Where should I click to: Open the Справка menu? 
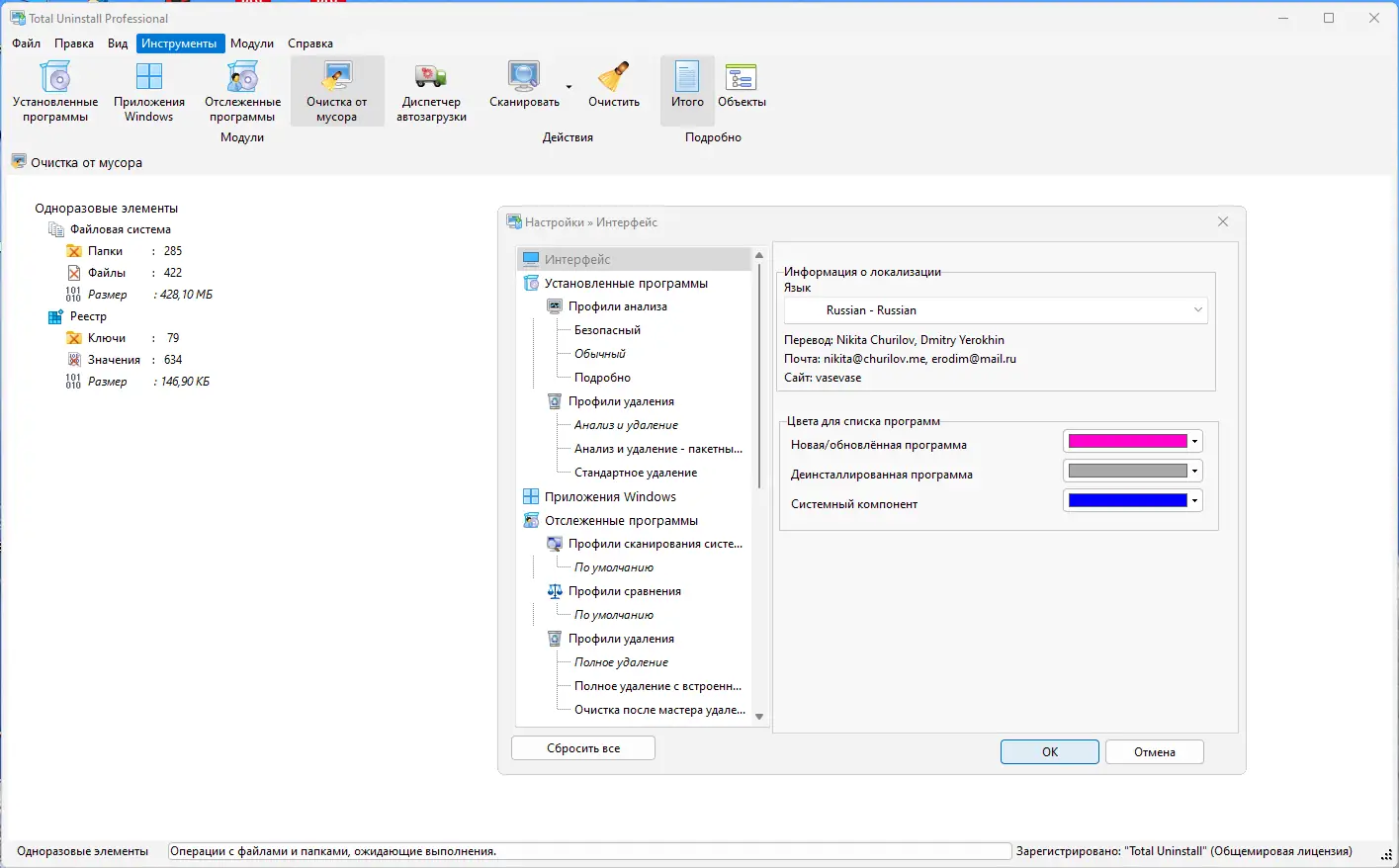coord(310,43)
